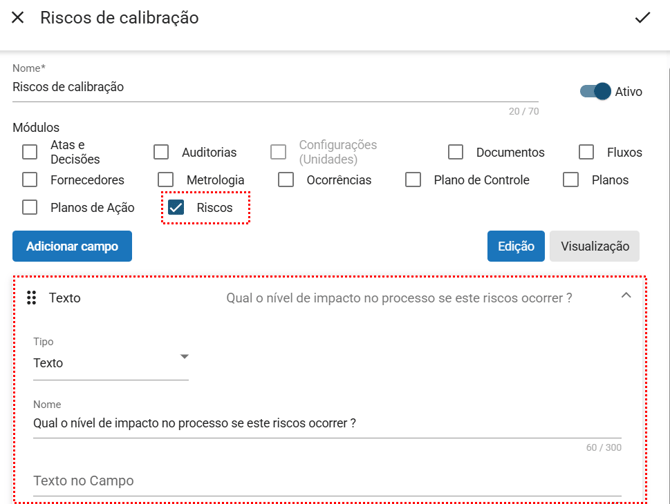Tick the Atas e Decisões checkbox

[x=30, y=152]
